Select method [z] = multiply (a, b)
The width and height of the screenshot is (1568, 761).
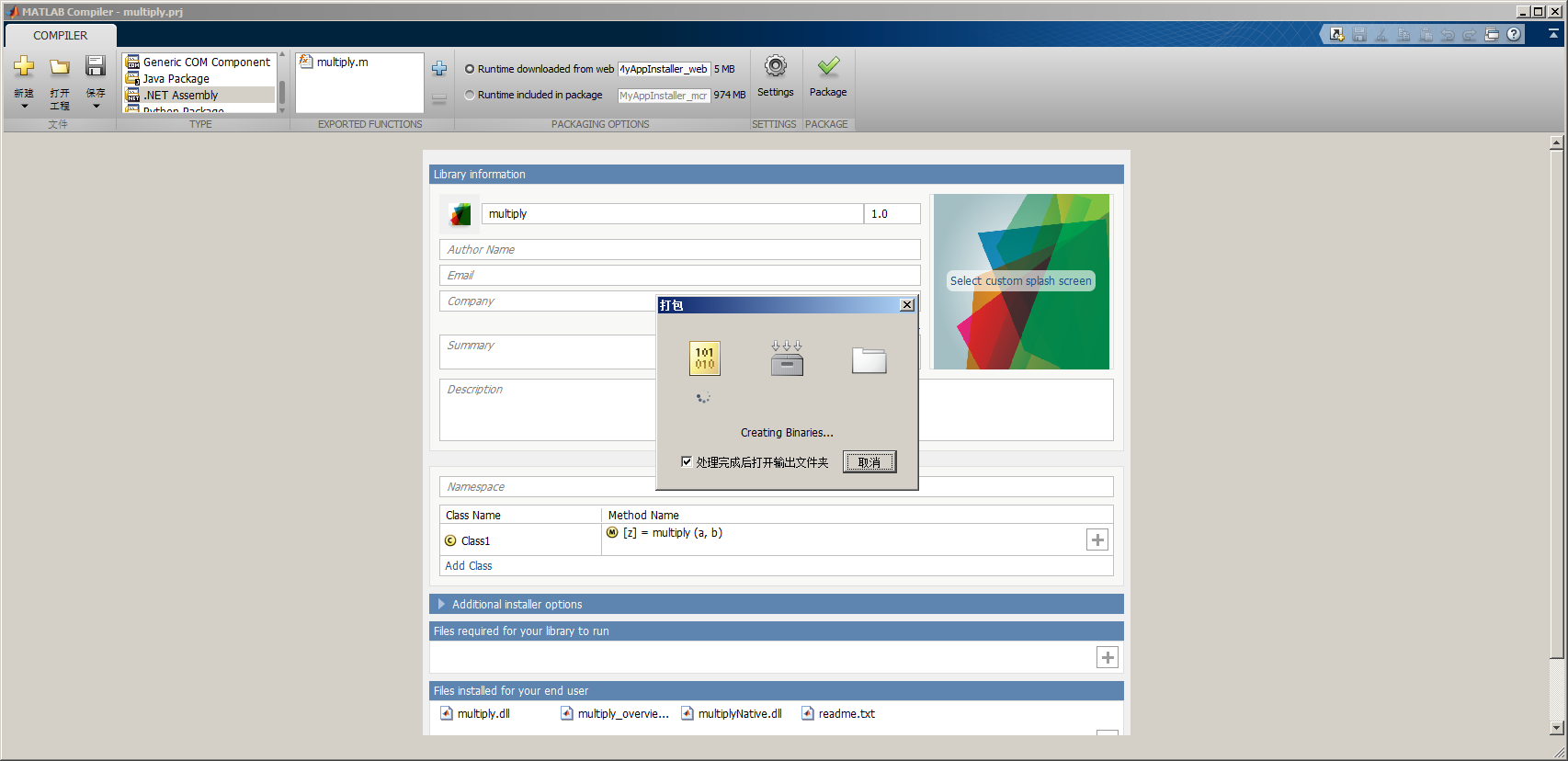673,532
